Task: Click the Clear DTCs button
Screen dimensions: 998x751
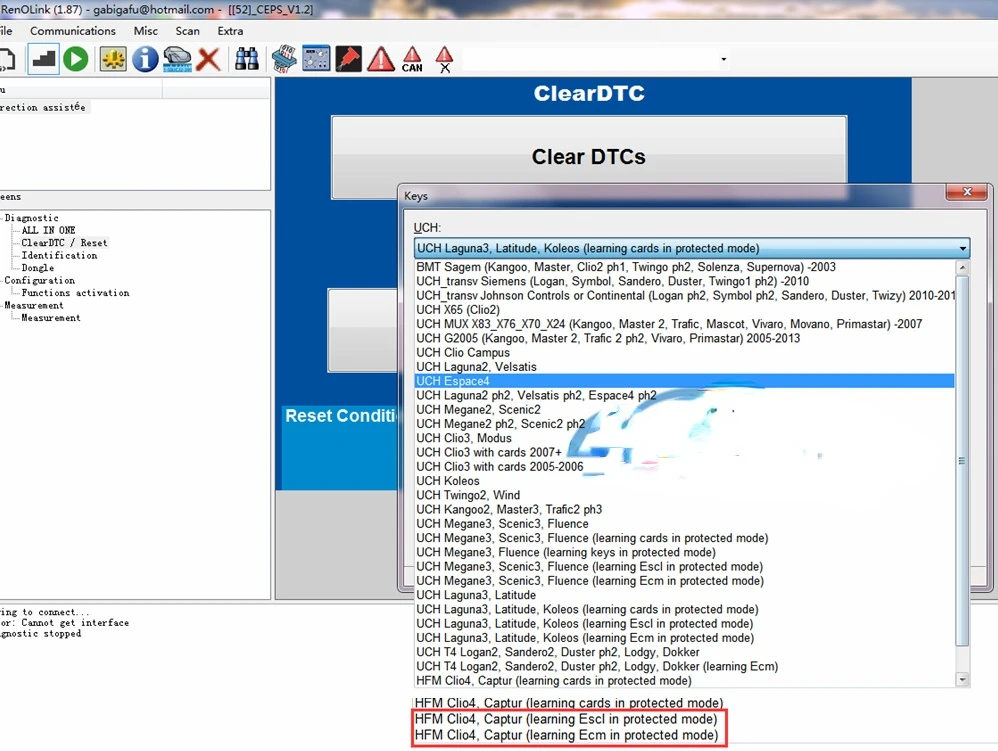Action: 589,157
